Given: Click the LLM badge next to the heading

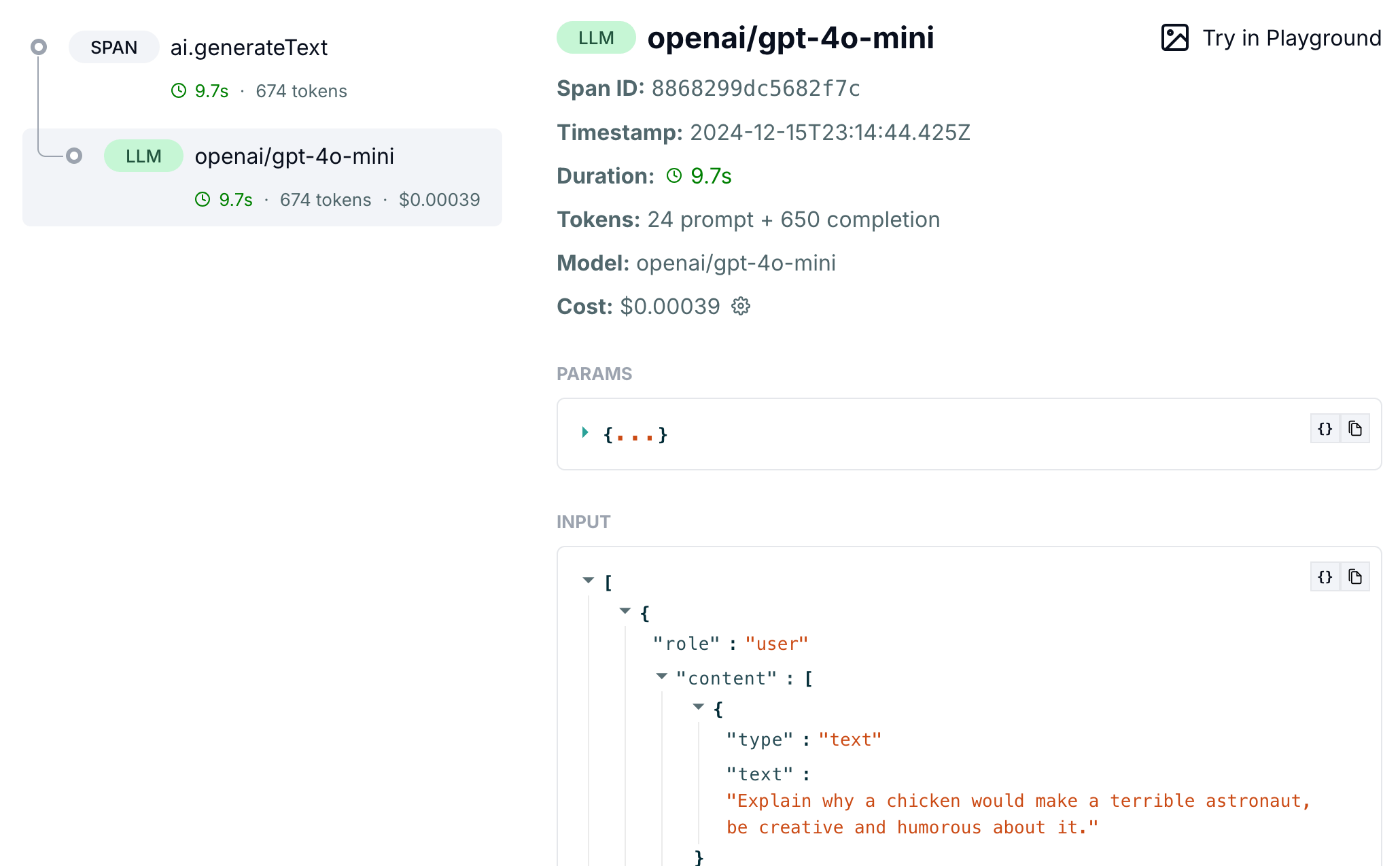Looking at the screenshot, I should pos(596,38).
